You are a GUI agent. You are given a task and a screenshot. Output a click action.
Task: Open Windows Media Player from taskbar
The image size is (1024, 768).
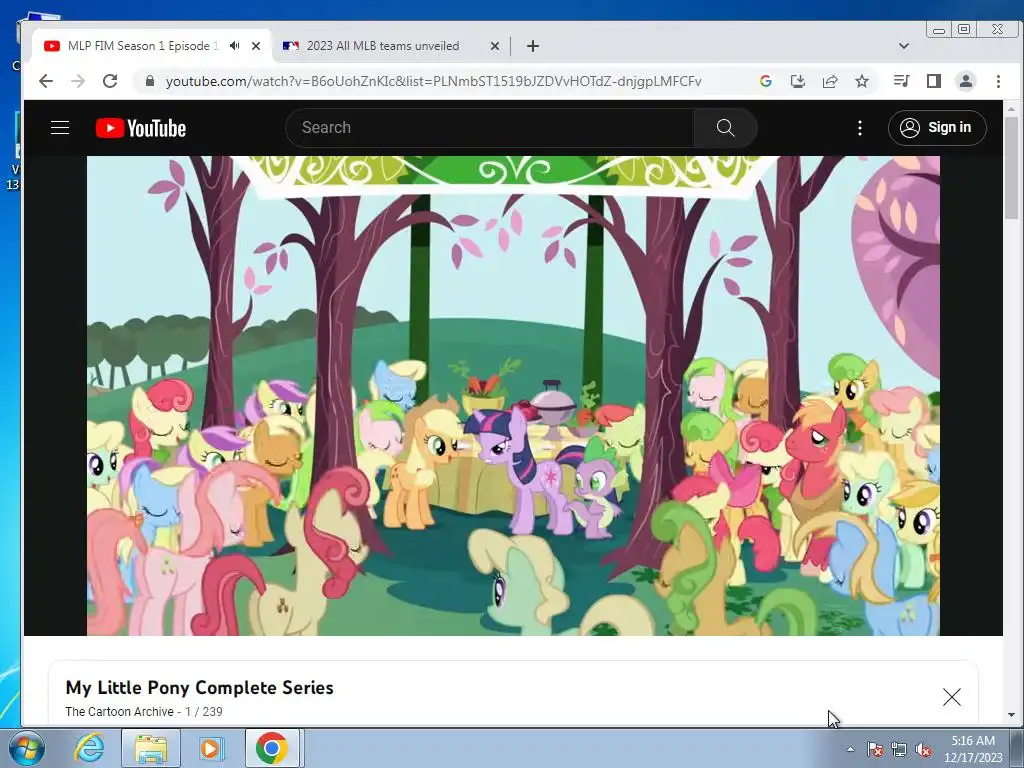(x=210, y=748)
